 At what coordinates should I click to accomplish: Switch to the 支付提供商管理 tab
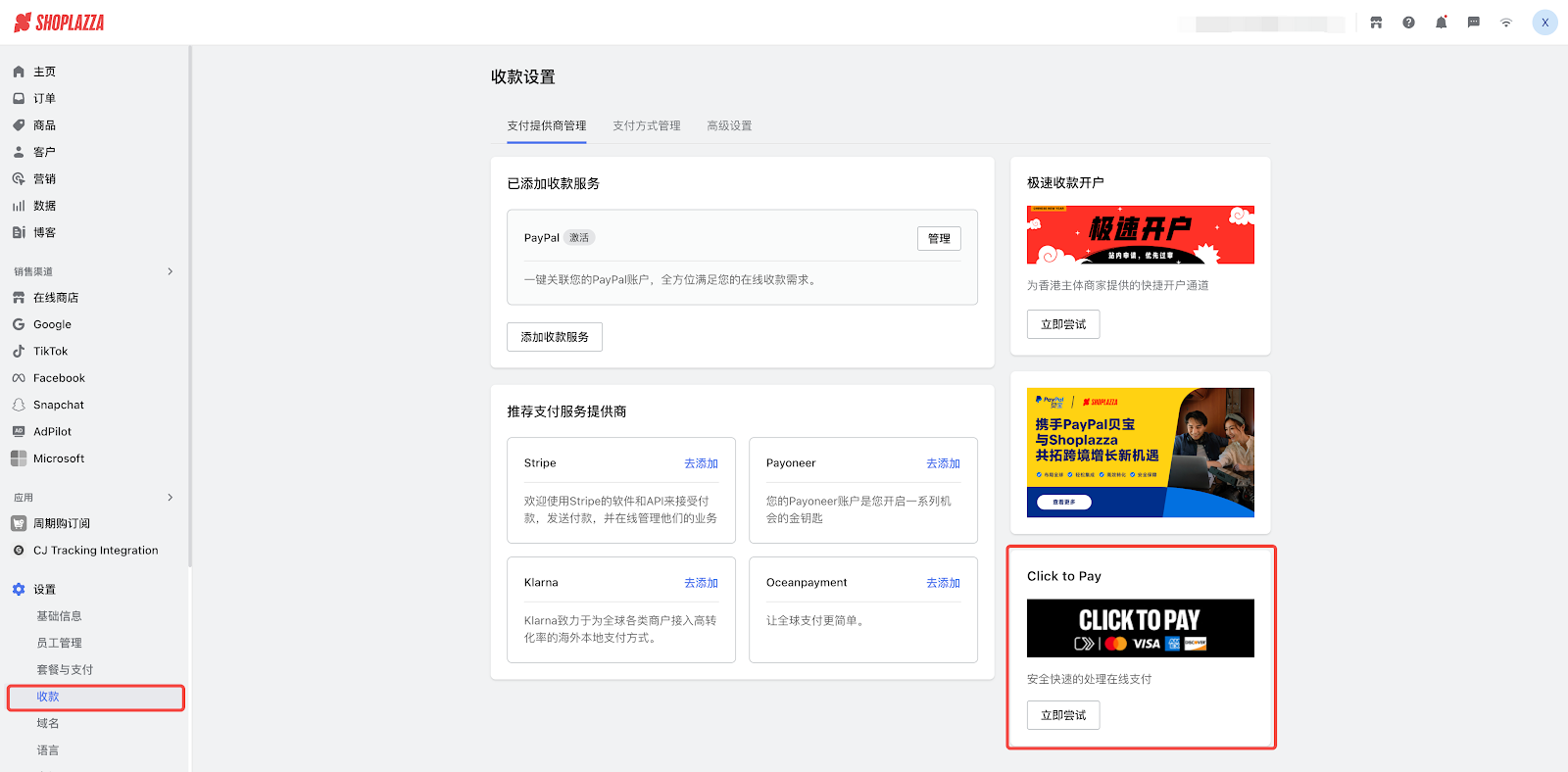coord(547,125)
